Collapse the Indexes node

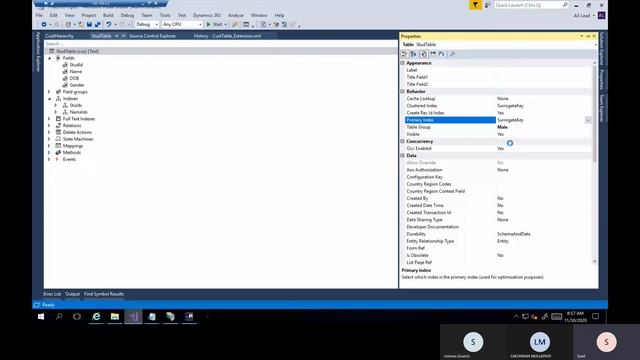[49, 99]
